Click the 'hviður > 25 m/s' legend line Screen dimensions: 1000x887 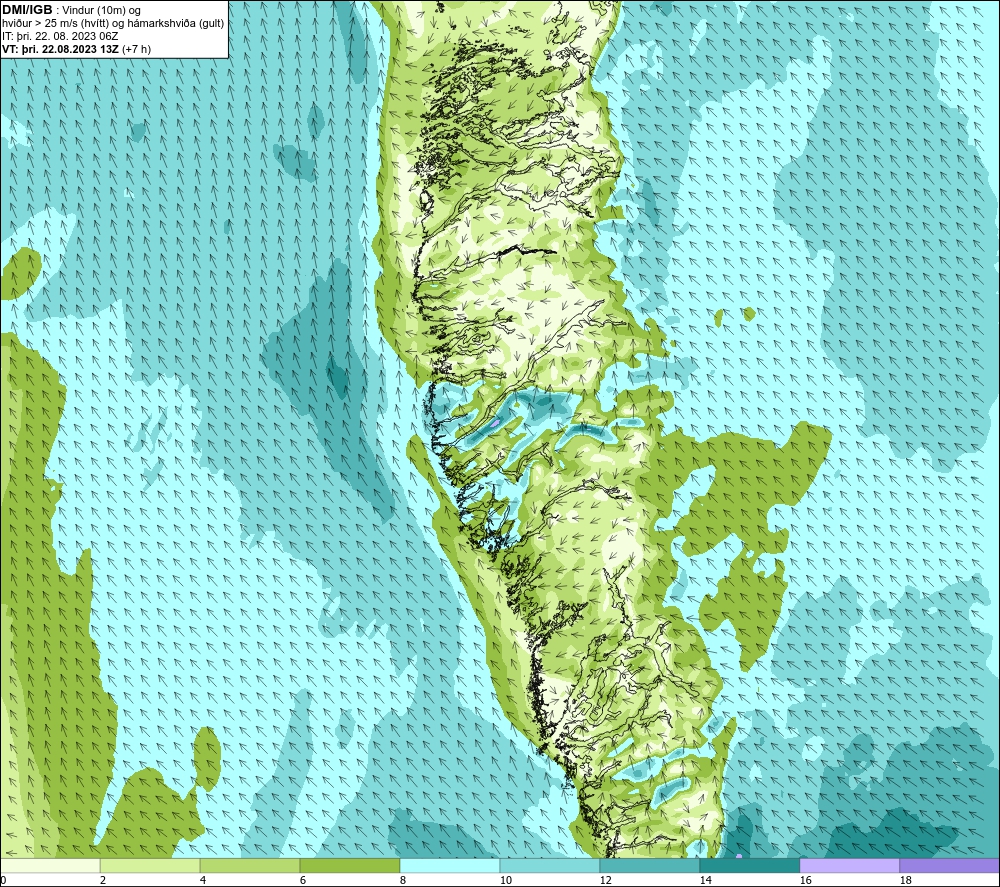click(x=113, y=23)
